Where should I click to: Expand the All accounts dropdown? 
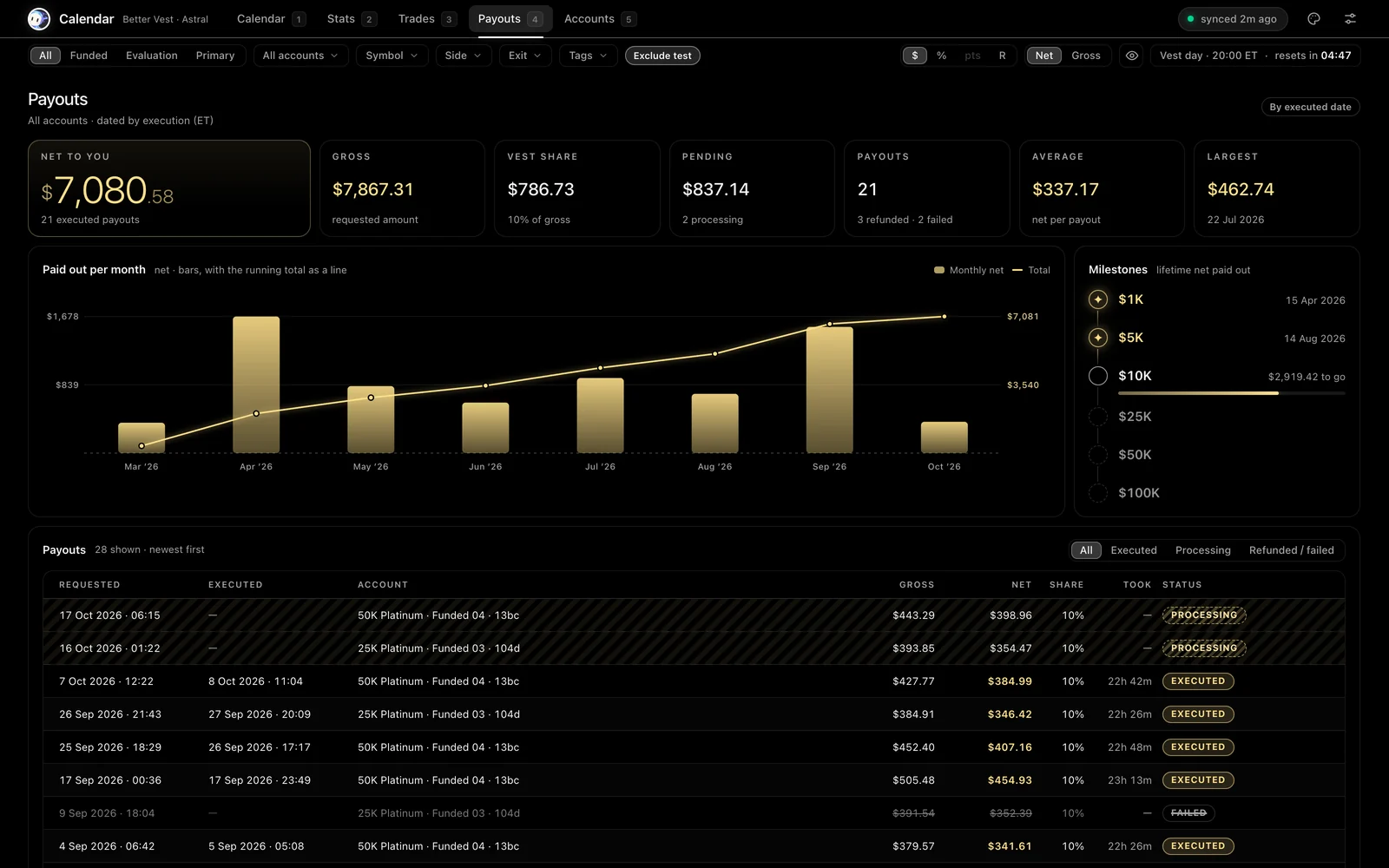300,56
